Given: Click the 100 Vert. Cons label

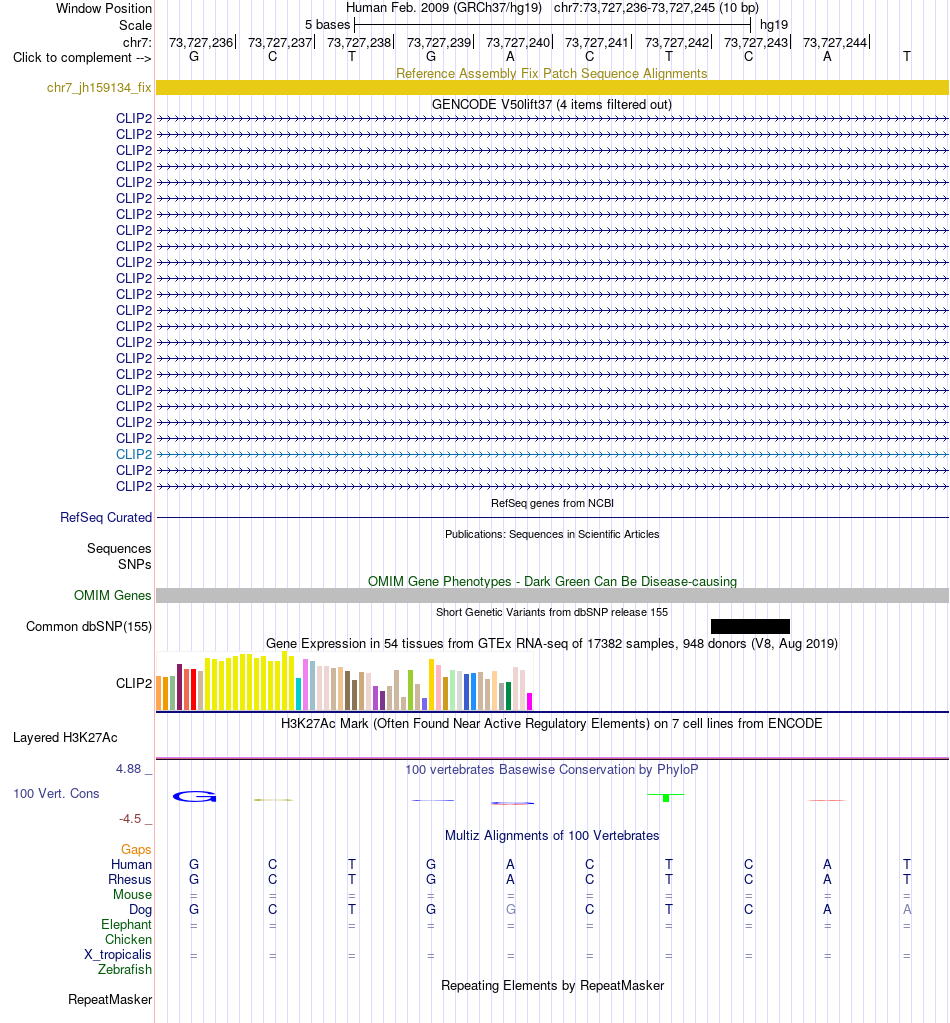Looking at the screenshot, I should (56, 793).
